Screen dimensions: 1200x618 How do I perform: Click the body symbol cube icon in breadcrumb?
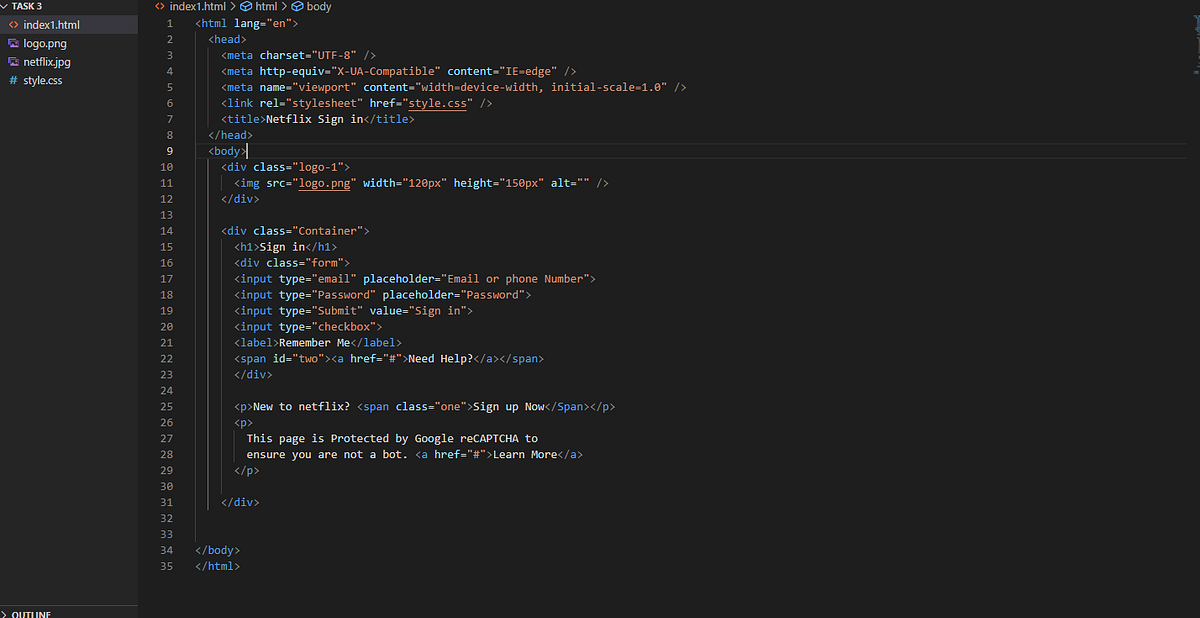(297, 7)
